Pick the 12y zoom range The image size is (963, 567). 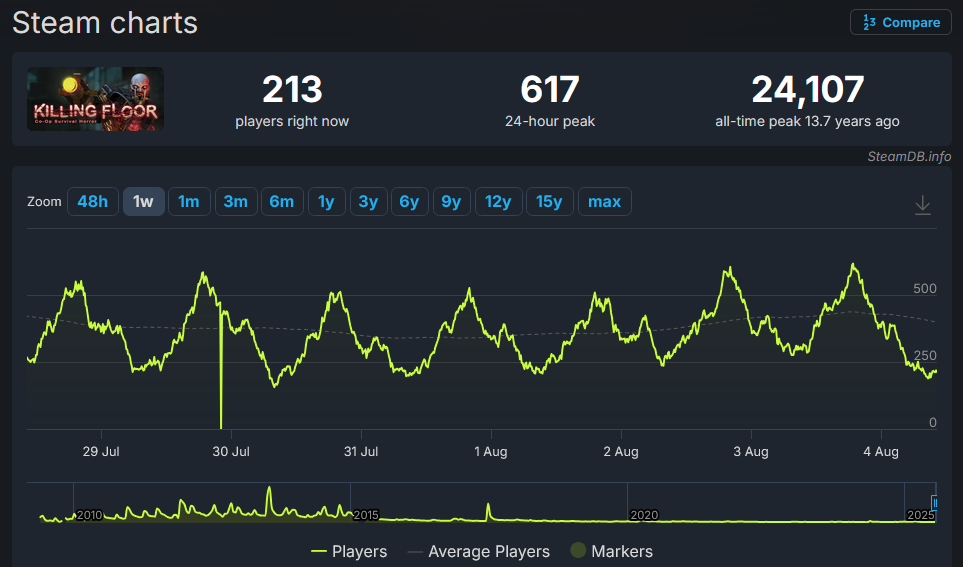pyautogui.click(x=499, y=201)
